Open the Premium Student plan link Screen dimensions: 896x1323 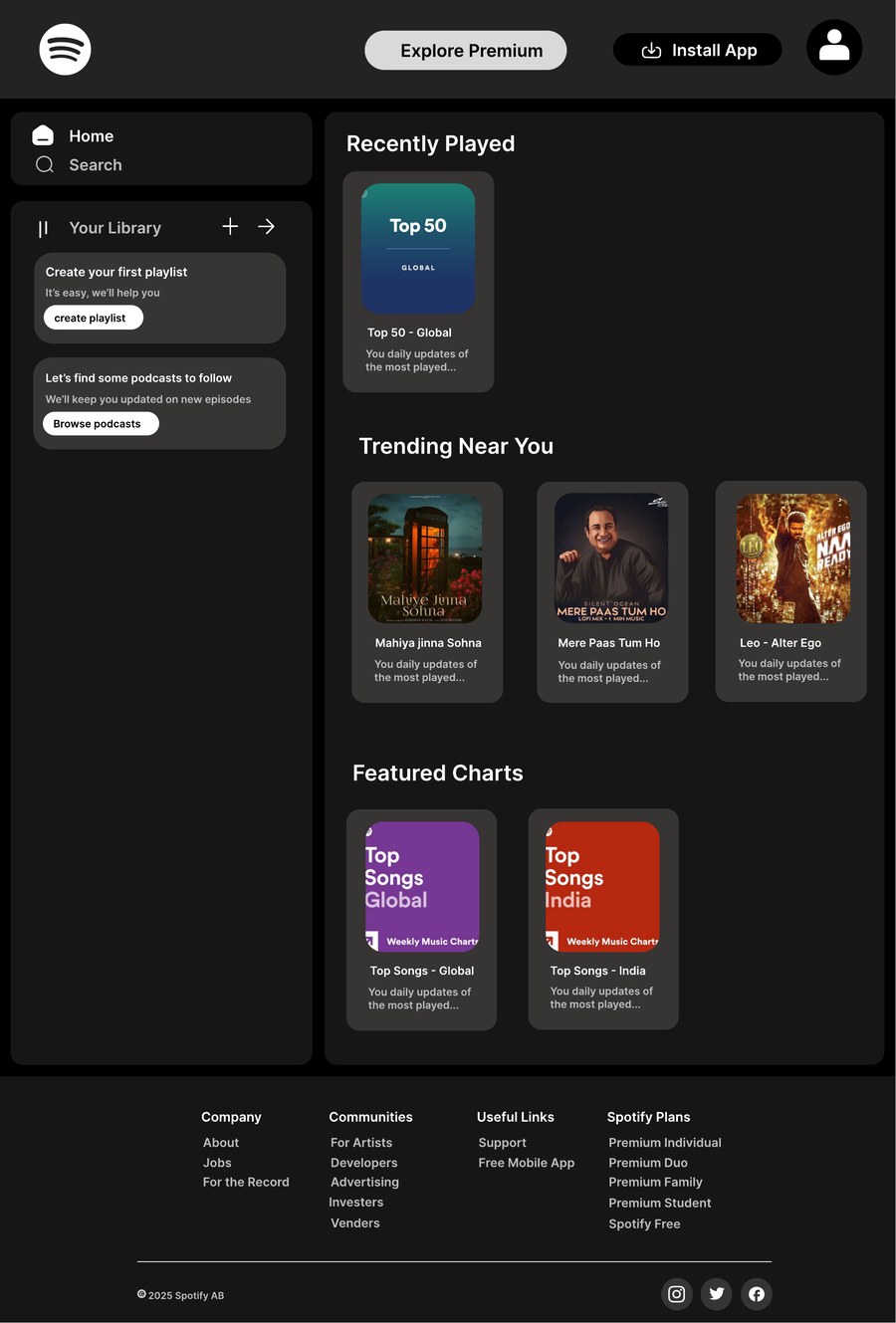[x=660, y=1203]
